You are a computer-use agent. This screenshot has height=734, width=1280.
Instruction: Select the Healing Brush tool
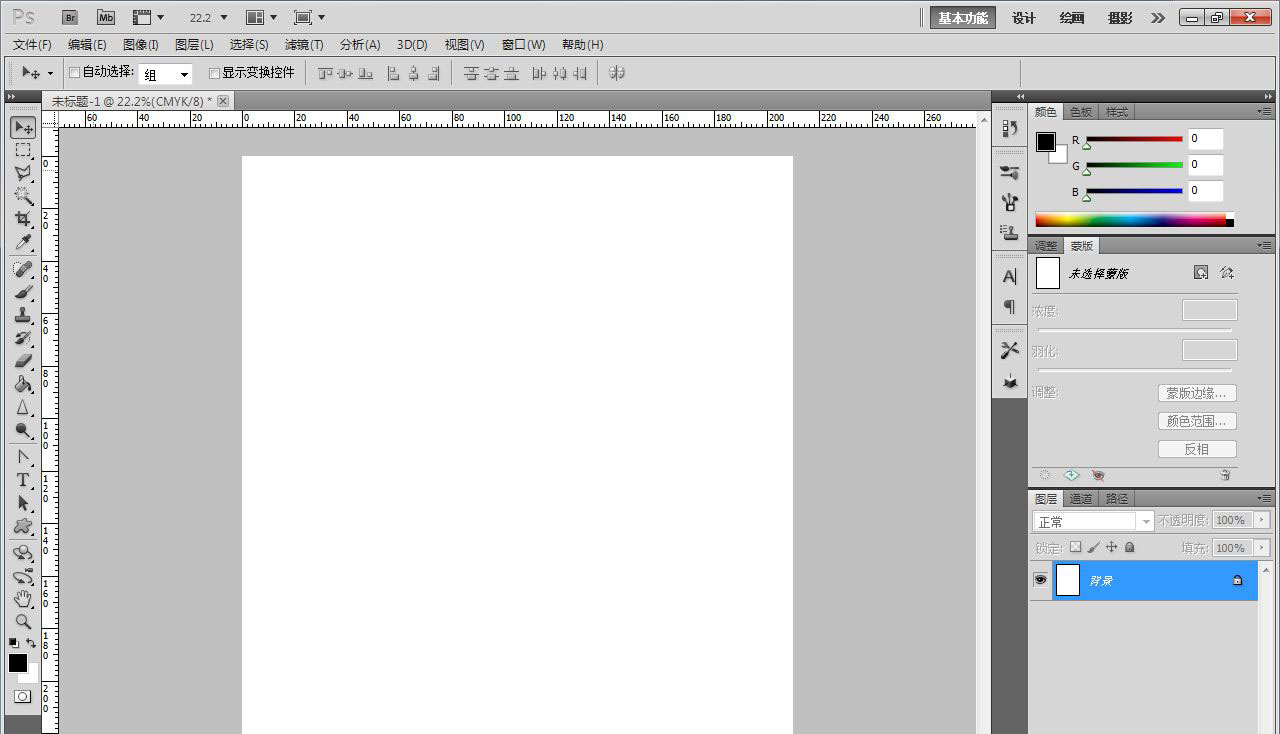click(23, 270)
